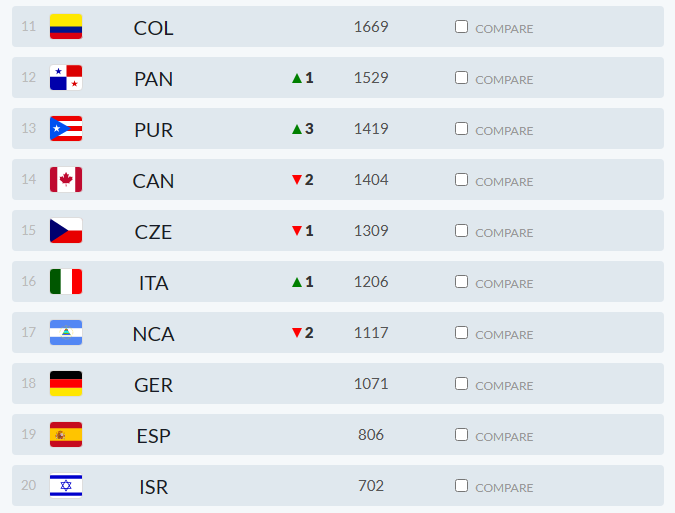Tick the compare checkbox for GER
The image size is (675, 513).
pyautogui.click(x=461, y=384)
